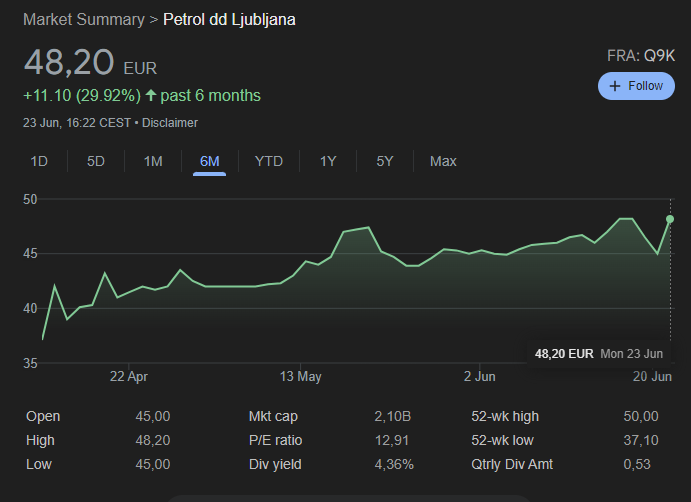The width and height of the screenshot is (691, 502).
Task: Click the 22 Apr axis label
Action: point(129,376)
